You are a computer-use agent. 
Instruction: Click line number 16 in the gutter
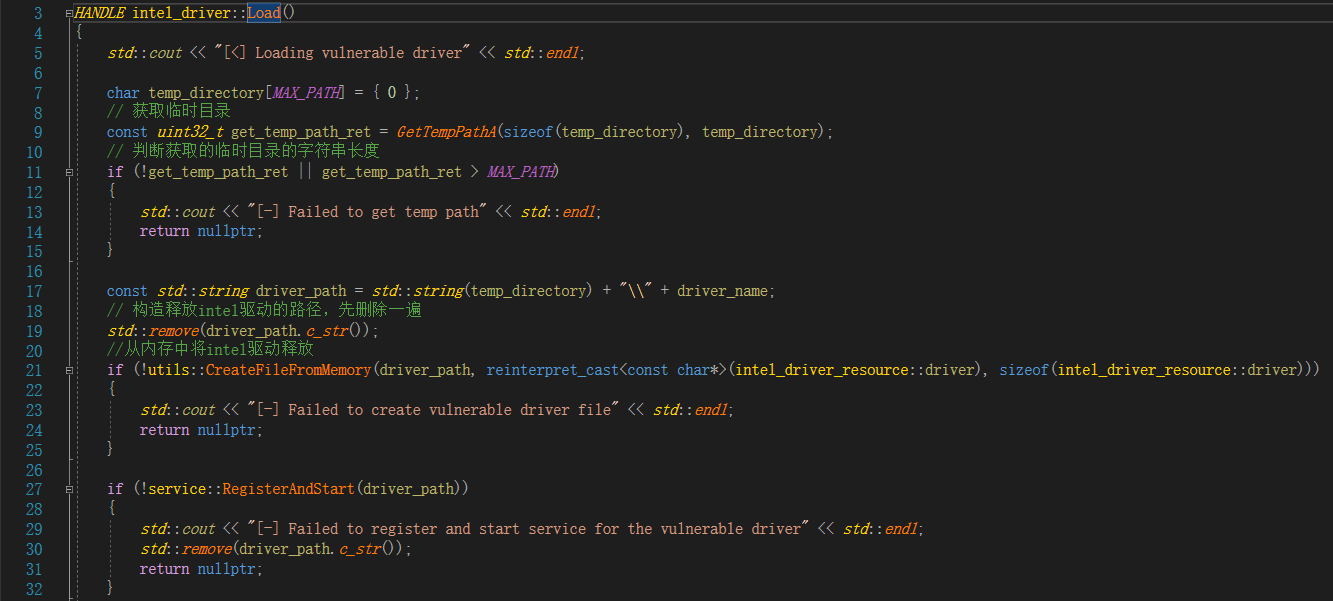[34, 271]
